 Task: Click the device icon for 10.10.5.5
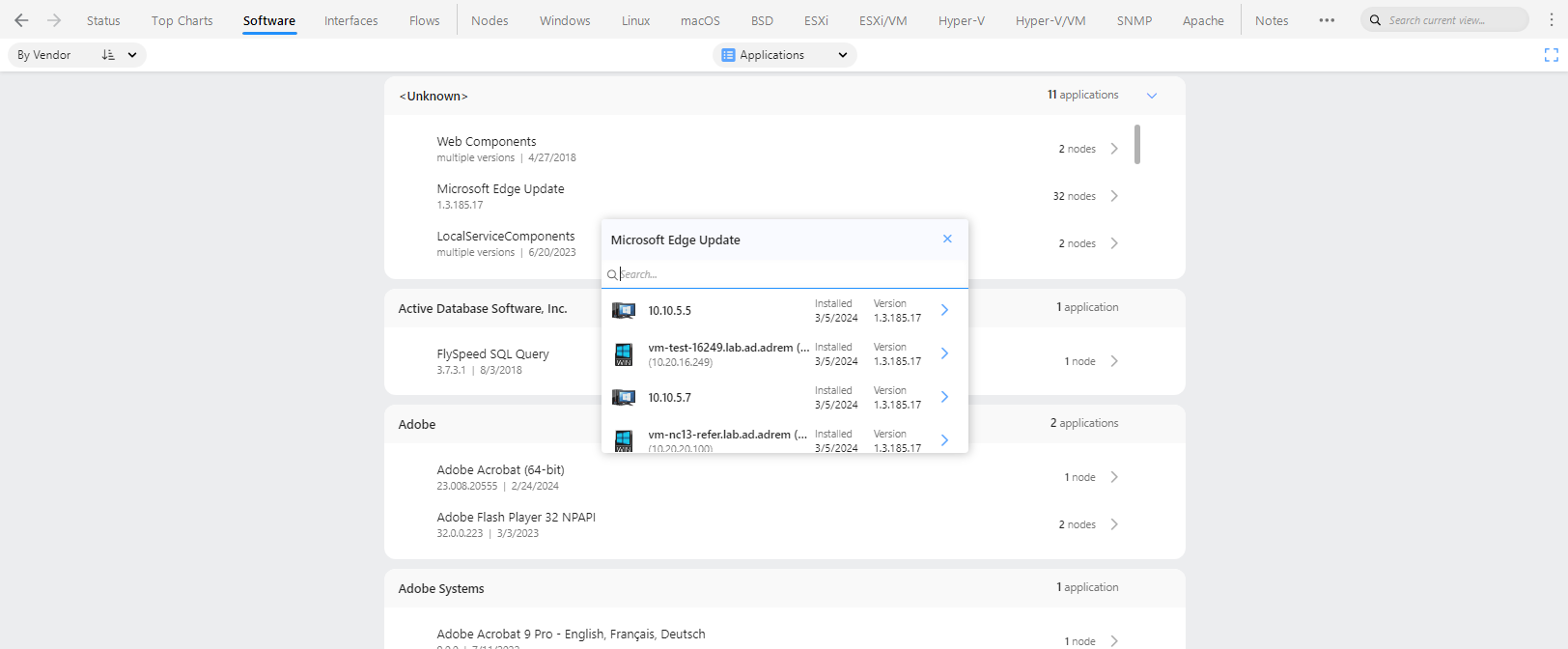624,310
